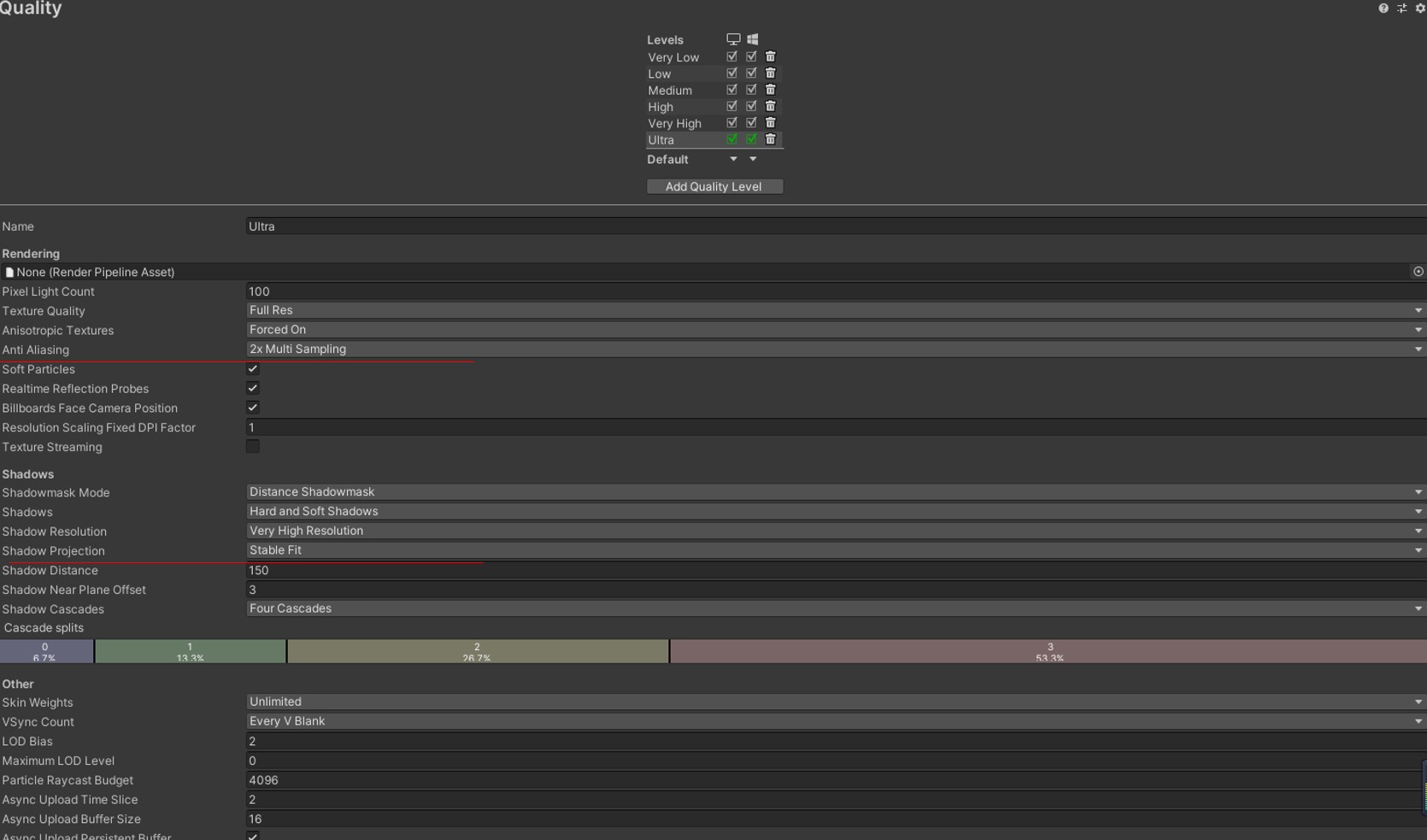Image resolution: width=1427 pixels, height=840 pixels.
Task: Click cascade split 2 segment
Action: (478, 651)
